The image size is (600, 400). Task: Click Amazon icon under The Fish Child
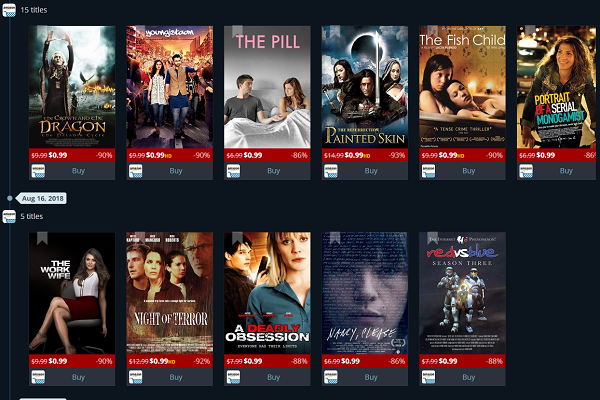428,171
